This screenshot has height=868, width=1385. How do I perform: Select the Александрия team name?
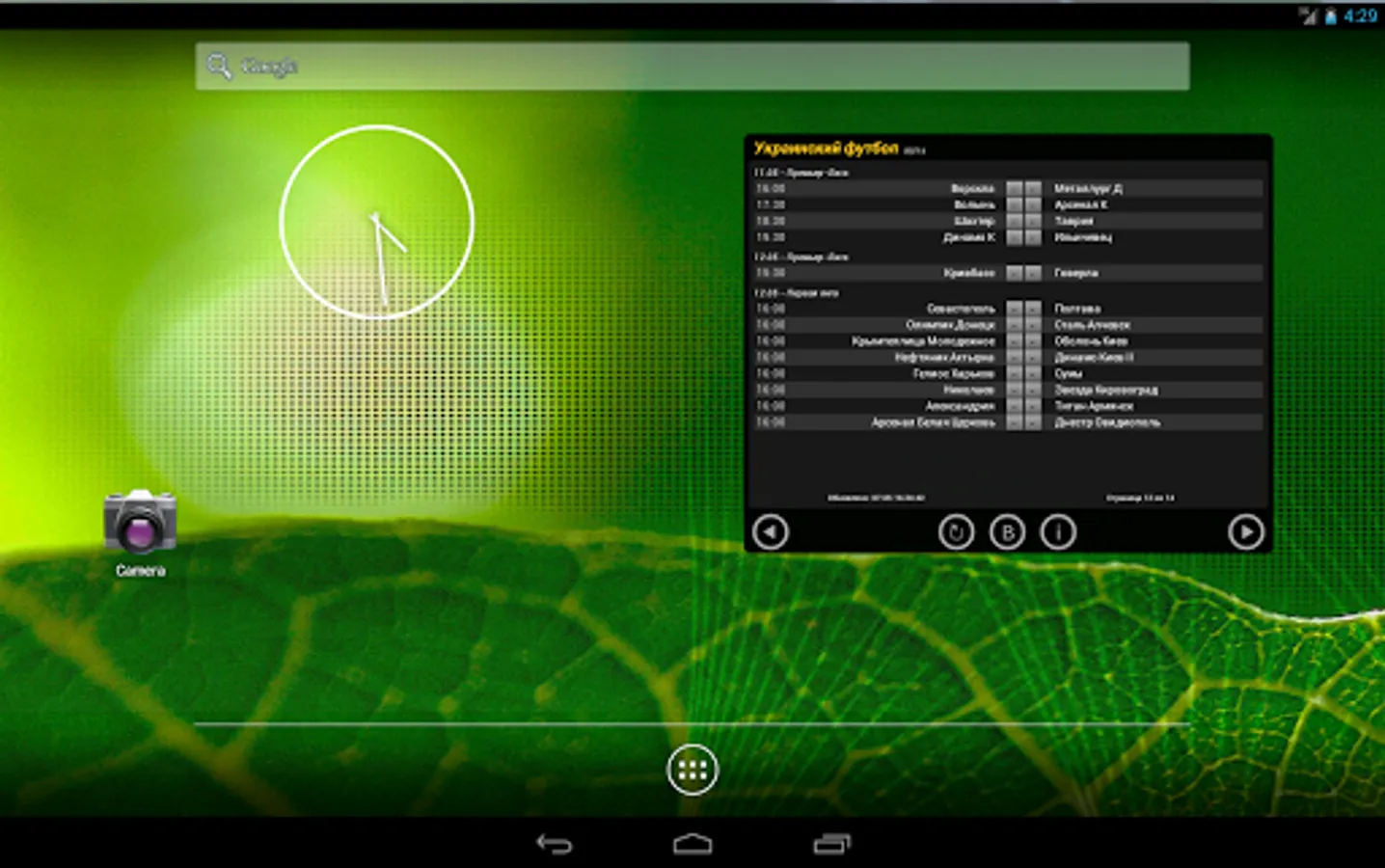click(x=960, y=406)
